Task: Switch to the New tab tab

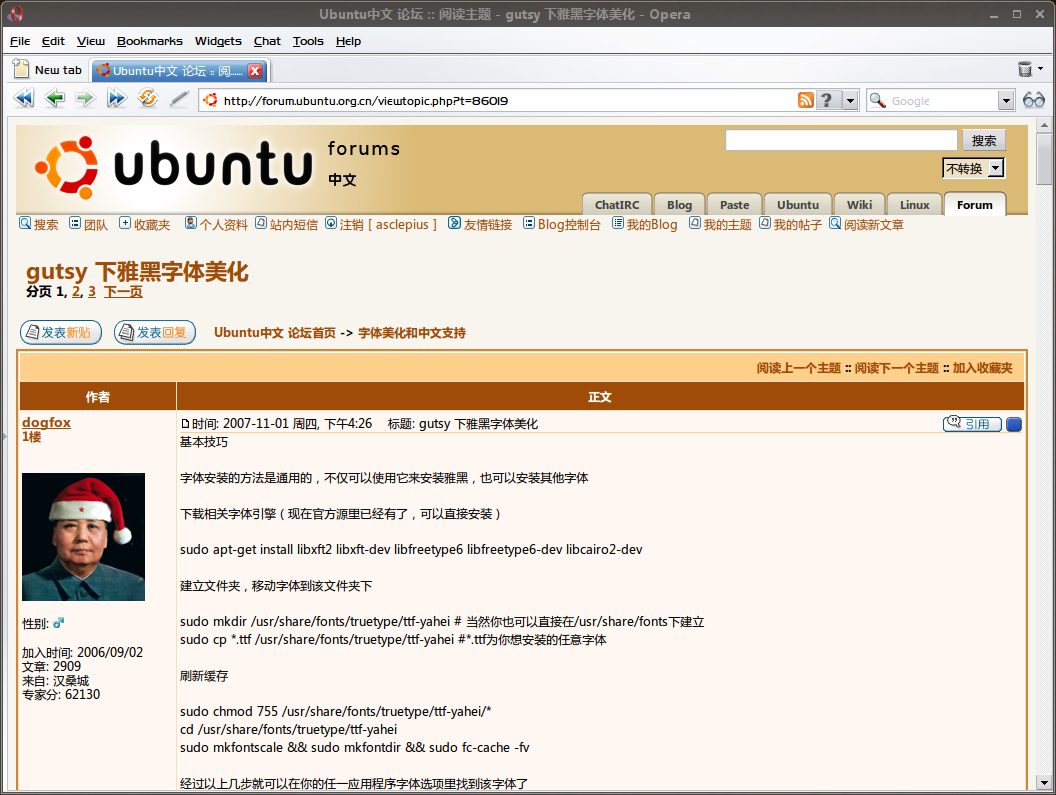Action: tap(49, 70)
